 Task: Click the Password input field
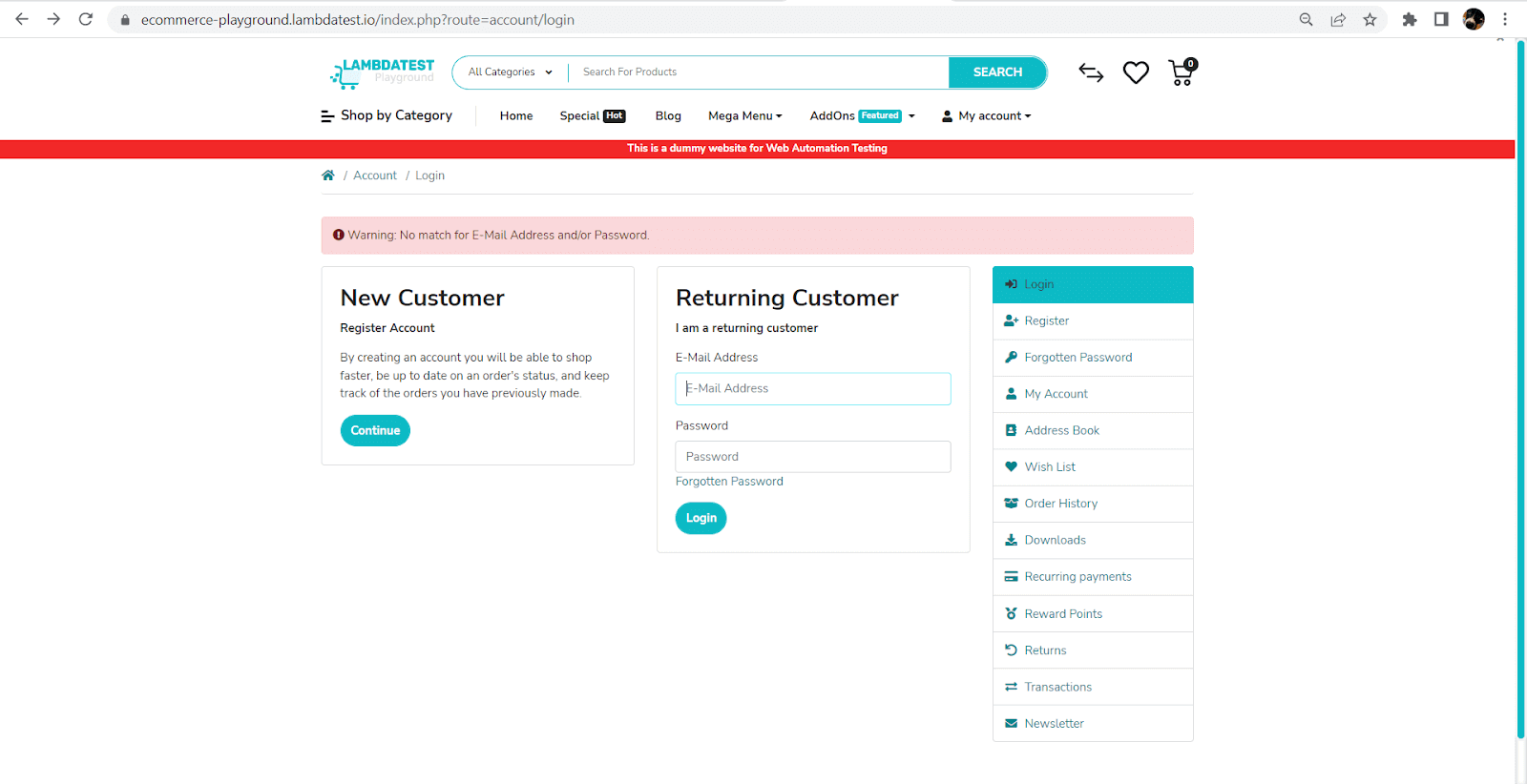click(813, 457)
